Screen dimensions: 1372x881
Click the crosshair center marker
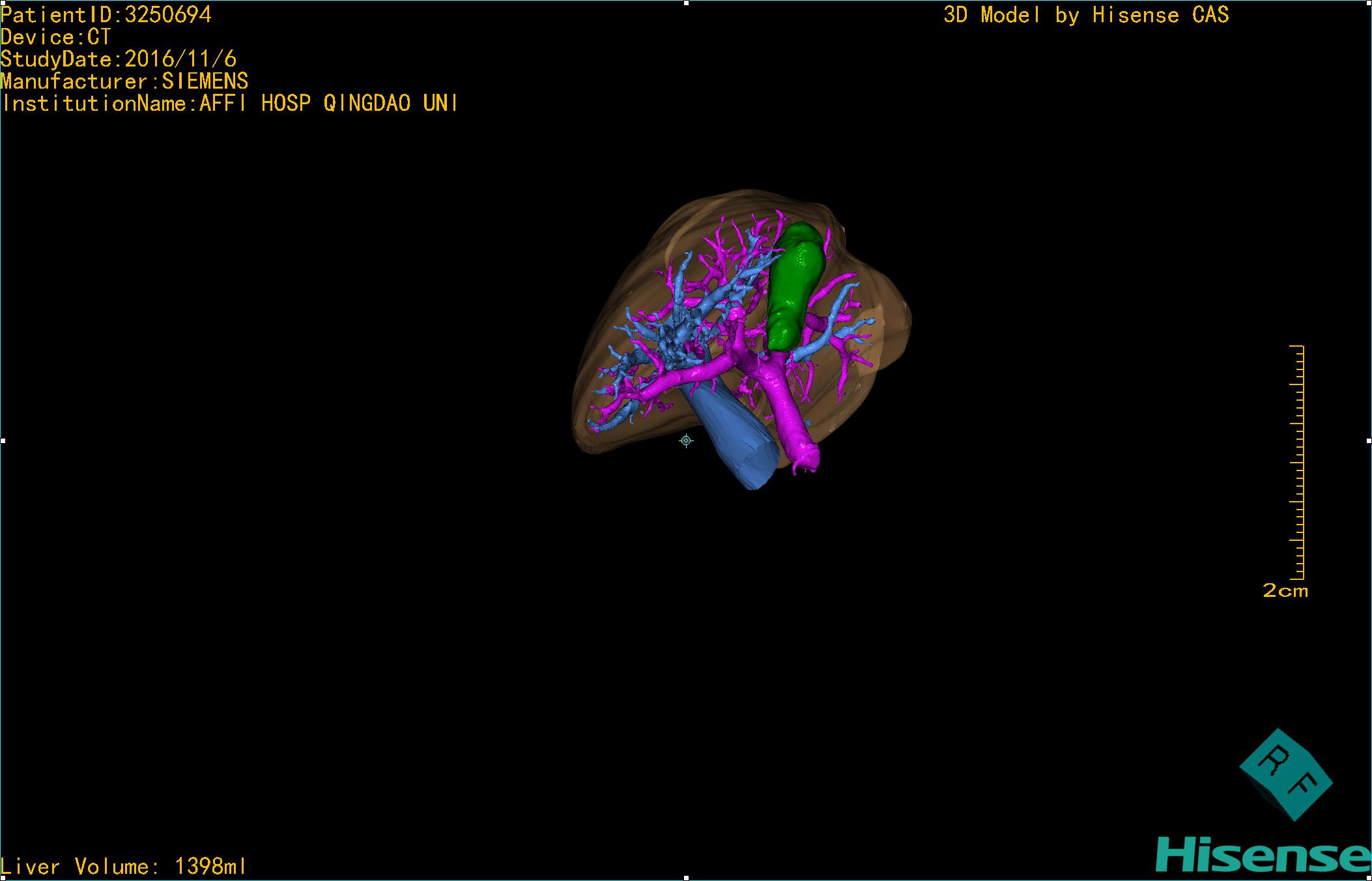point(686,441)
